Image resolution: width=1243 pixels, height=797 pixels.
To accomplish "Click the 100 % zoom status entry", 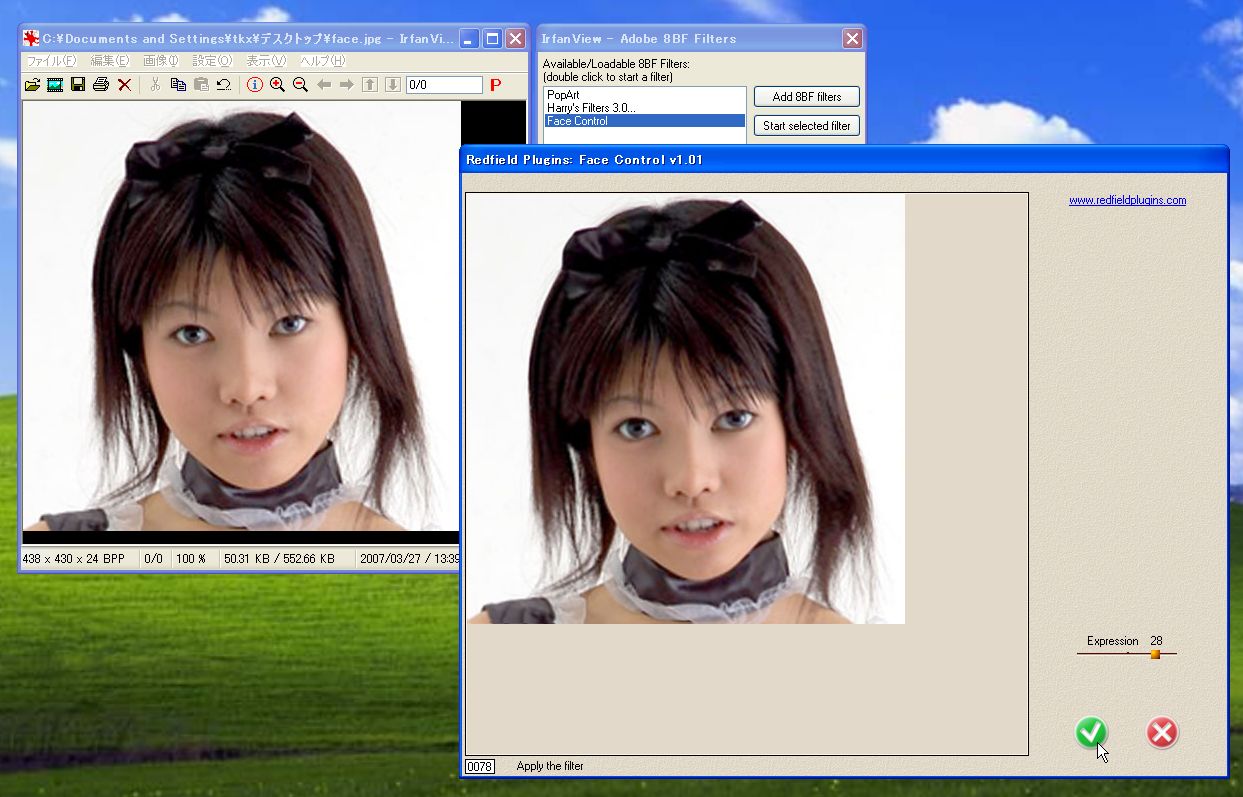I will (190, 559).
